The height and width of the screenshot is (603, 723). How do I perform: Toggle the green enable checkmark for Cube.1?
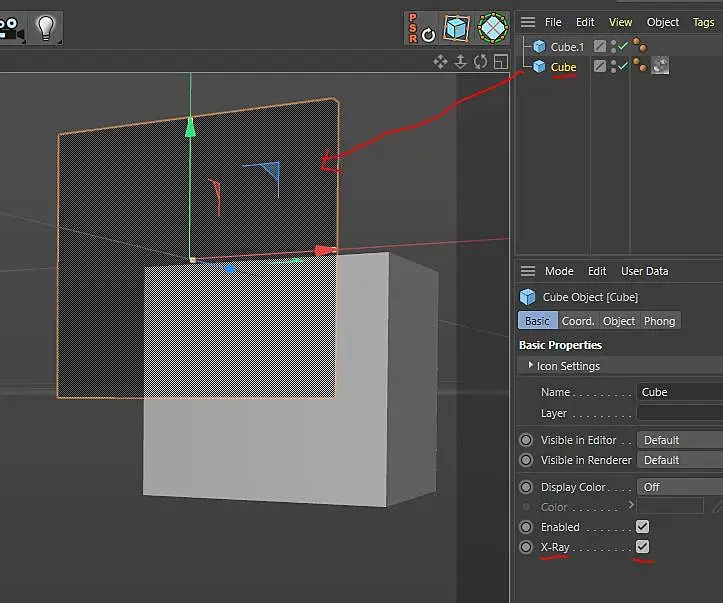[623, 46]
